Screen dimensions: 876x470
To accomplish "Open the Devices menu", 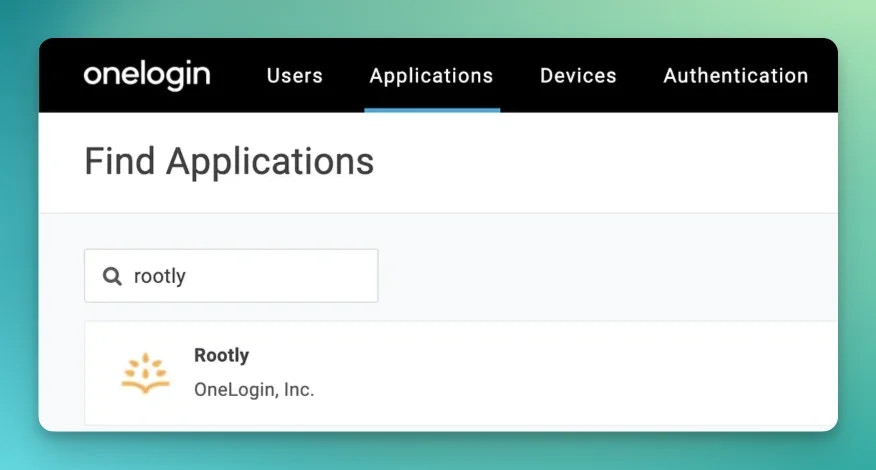I will (x=578, y=75).
